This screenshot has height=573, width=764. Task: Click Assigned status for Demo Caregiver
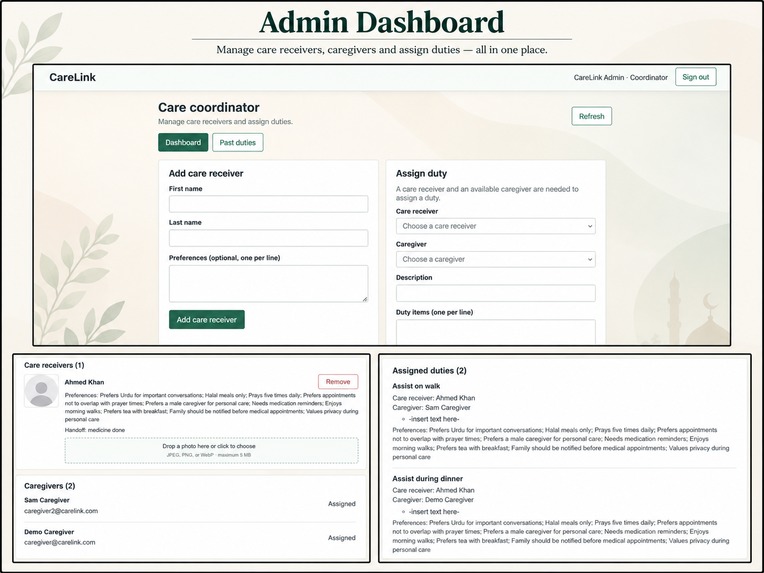click(342, 538)
